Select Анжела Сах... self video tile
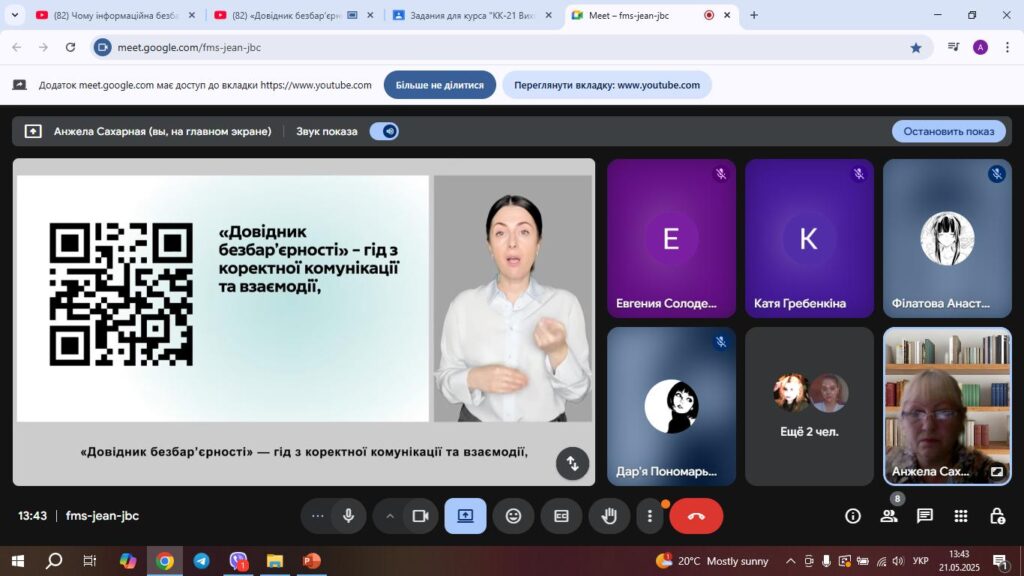The image size is (1024, 576). point(947,406)
